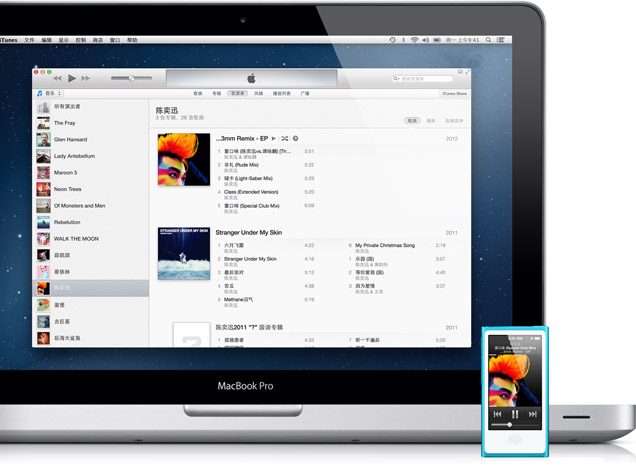Select Rebelution in artist list
Image resolution: width=636 pixels, height=471 pixels.
click(x=90, y=222)
